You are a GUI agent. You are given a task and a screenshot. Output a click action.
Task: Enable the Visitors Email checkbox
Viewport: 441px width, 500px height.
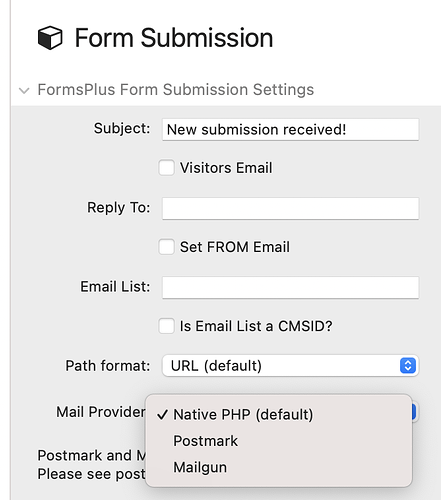pyautogui.click(x=166, y=167)
